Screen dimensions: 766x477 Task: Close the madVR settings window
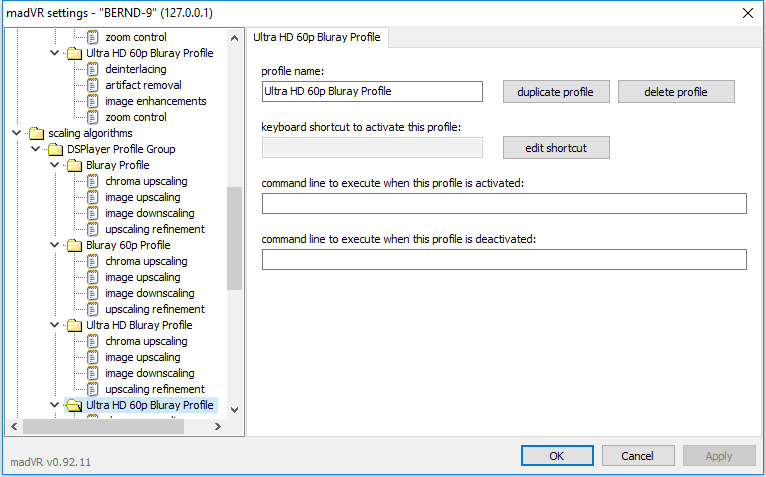pos(748,13)
